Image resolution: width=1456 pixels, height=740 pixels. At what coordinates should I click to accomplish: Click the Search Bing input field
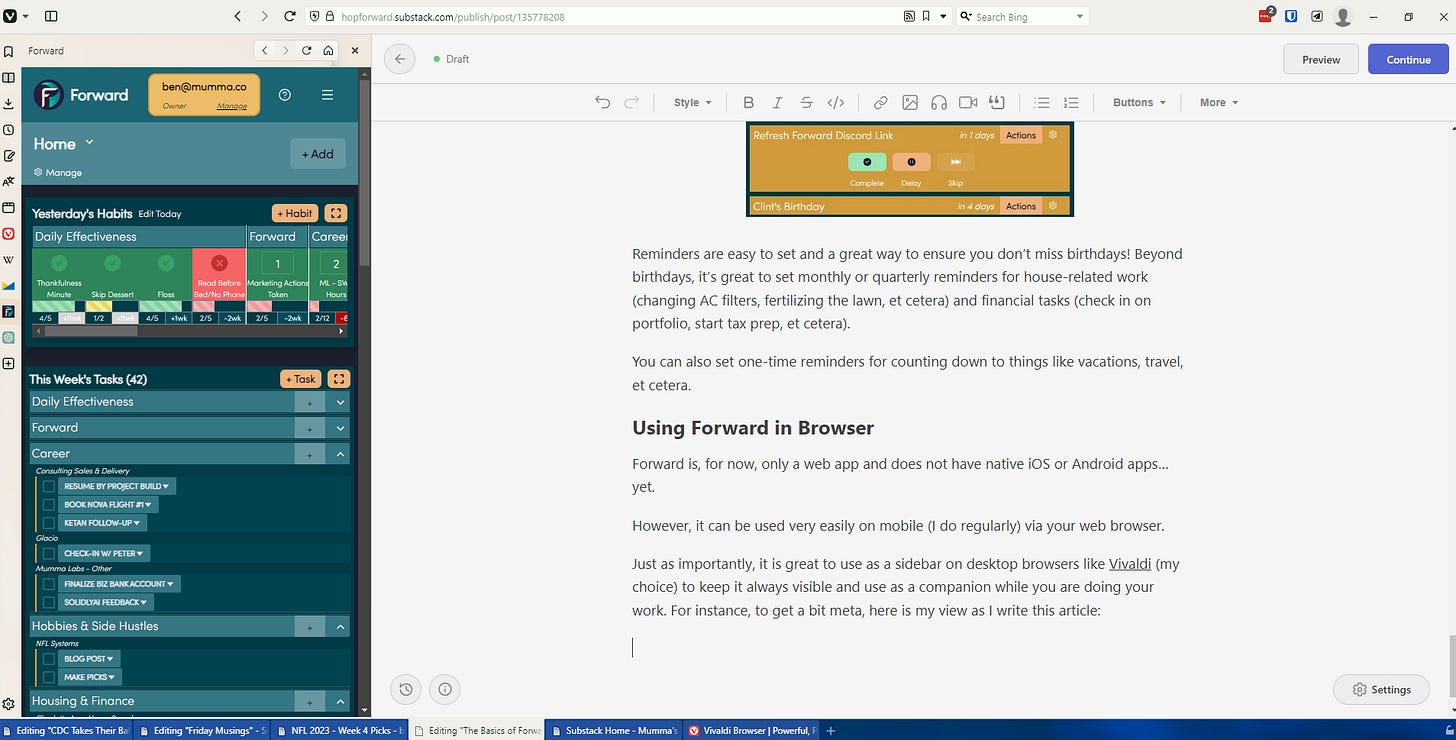[1022, 17]
